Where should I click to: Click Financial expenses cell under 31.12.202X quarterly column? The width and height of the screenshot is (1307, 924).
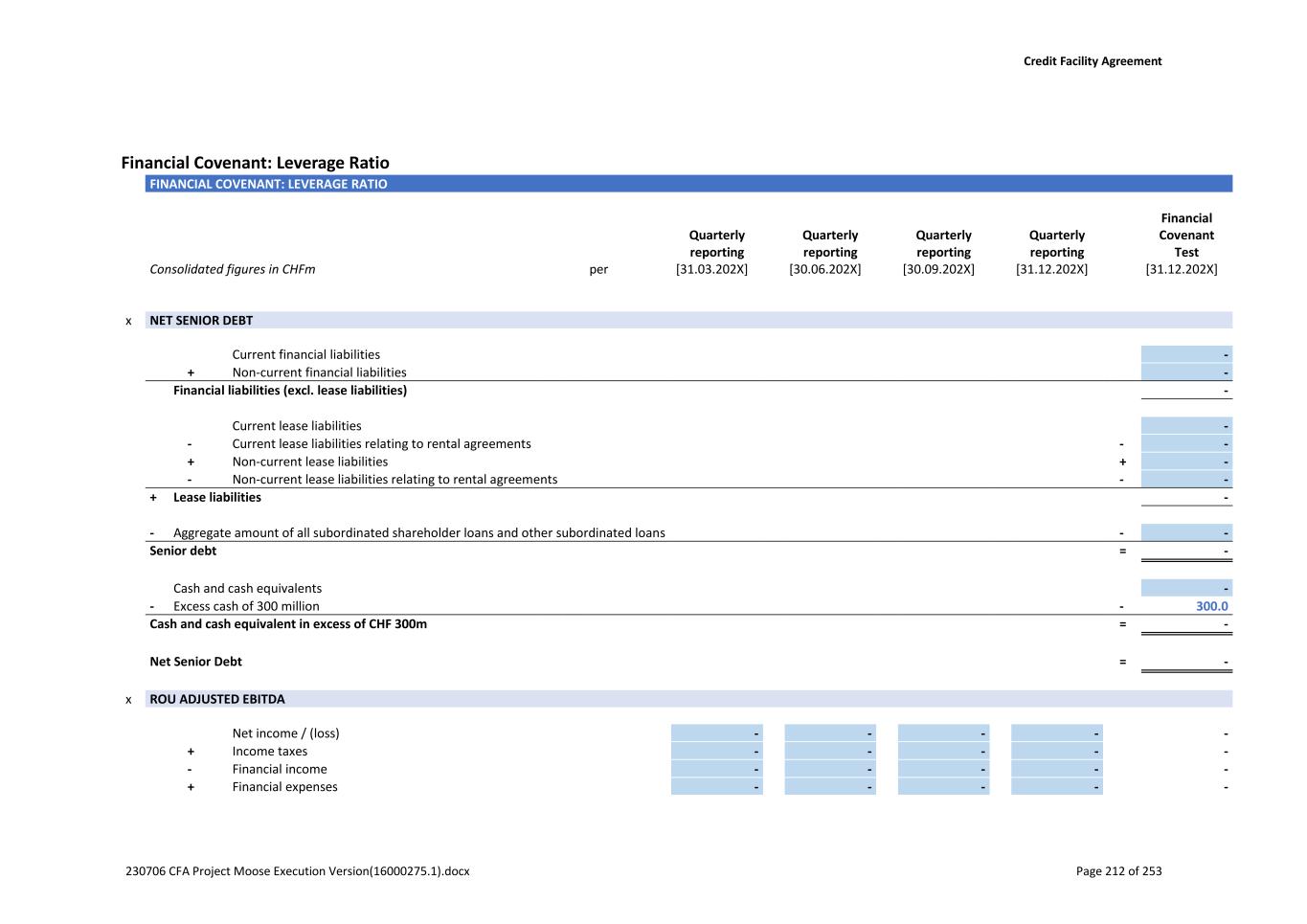(1056, 787)
